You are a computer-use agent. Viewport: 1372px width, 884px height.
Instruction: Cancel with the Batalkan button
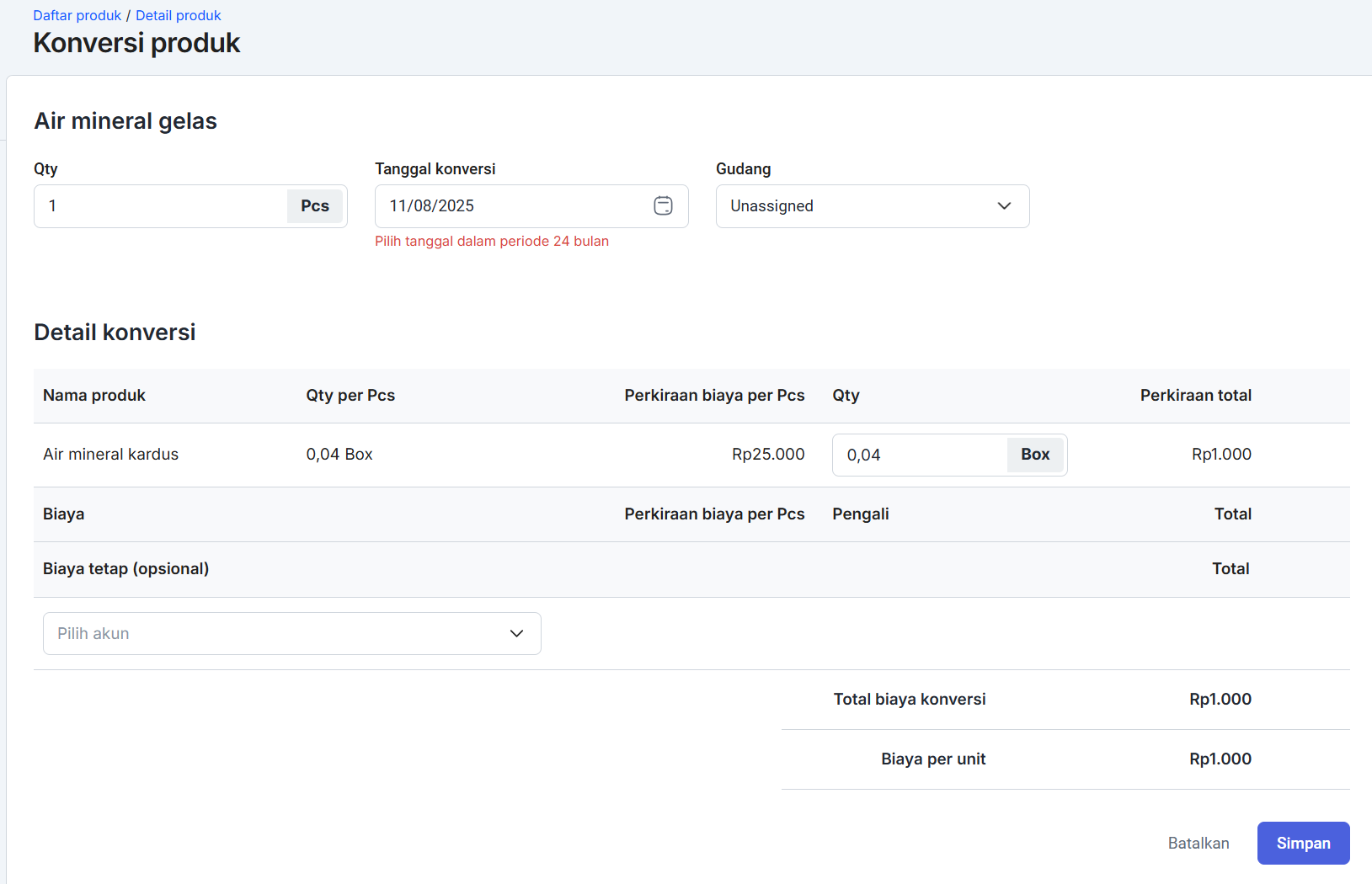click(x=1198, y=844)
